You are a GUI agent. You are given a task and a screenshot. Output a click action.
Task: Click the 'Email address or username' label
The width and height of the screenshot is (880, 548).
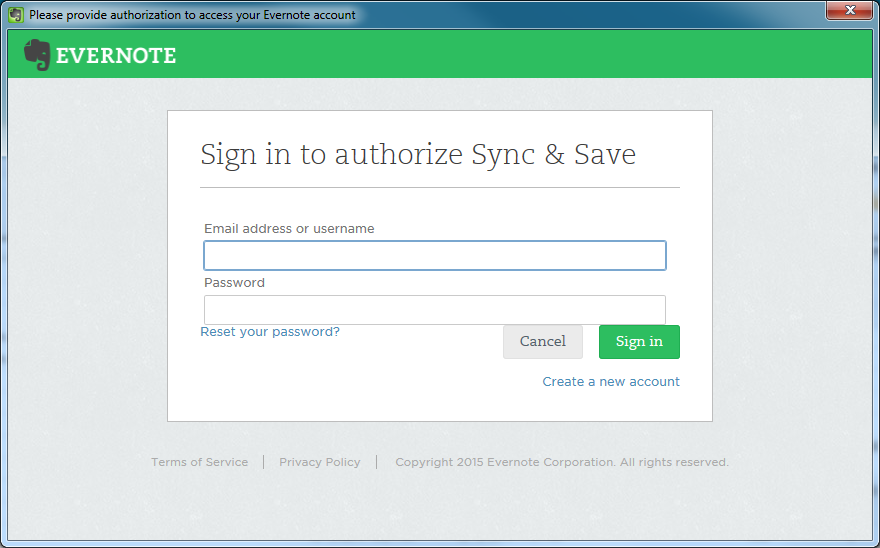pyautogui.click(x=289, y=229)
